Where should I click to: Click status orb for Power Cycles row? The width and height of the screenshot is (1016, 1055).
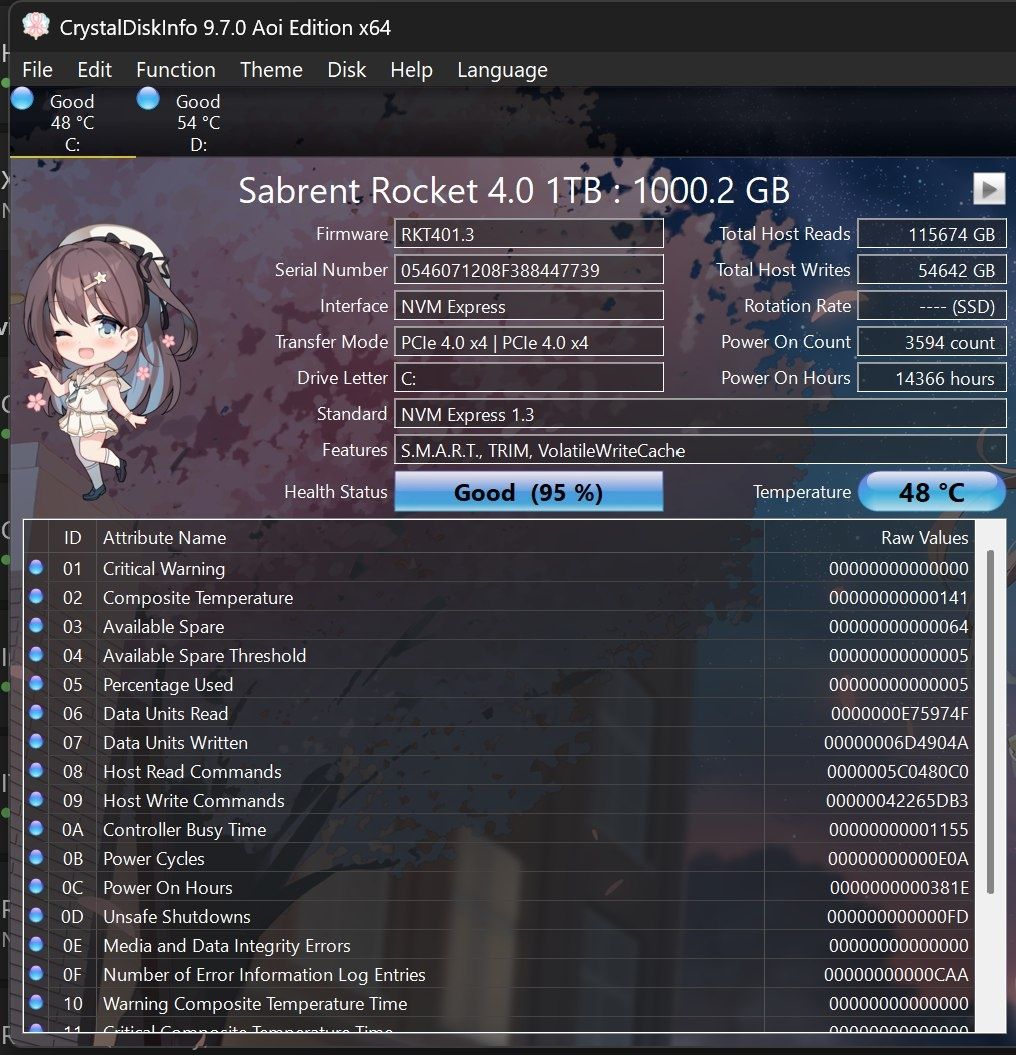coord(36,857)
